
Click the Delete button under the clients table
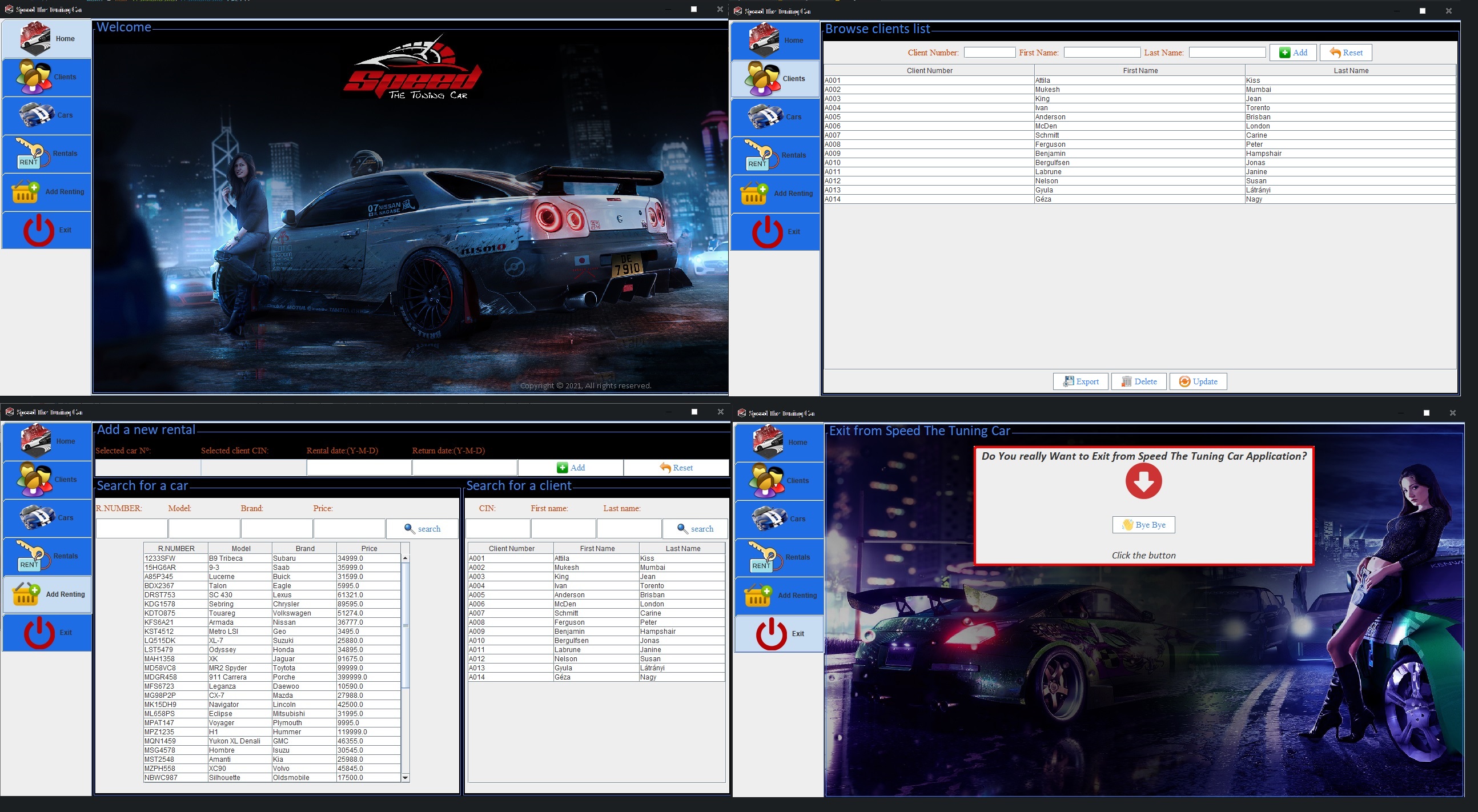pyautogui.click(x=1138, y=381)
